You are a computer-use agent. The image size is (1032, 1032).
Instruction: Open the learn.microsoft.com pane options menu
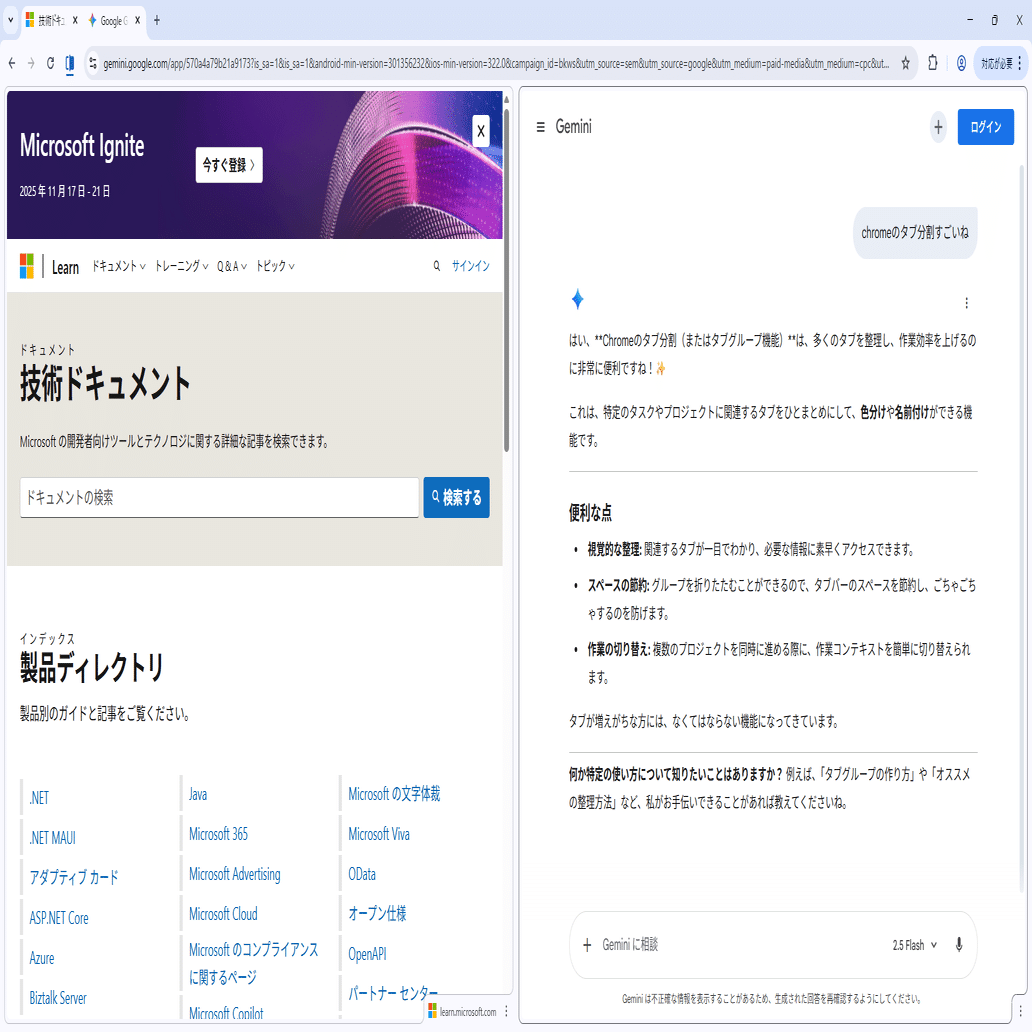[506, 1012]
